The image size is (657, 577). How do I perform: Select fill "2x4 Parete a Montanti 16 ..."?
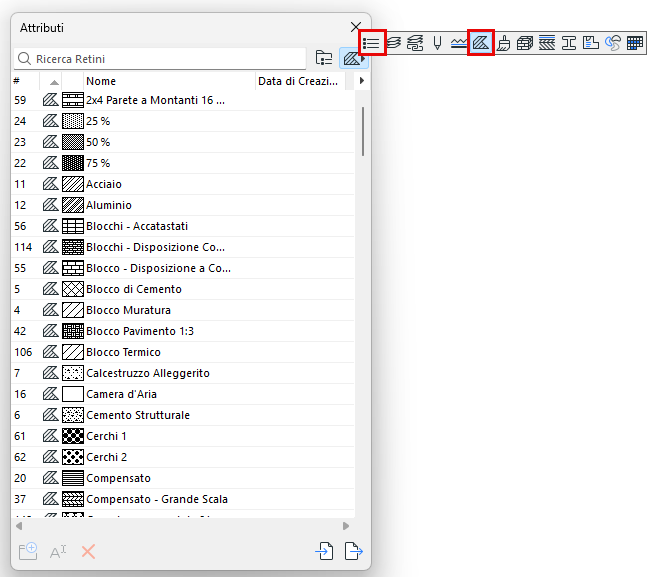183,100
